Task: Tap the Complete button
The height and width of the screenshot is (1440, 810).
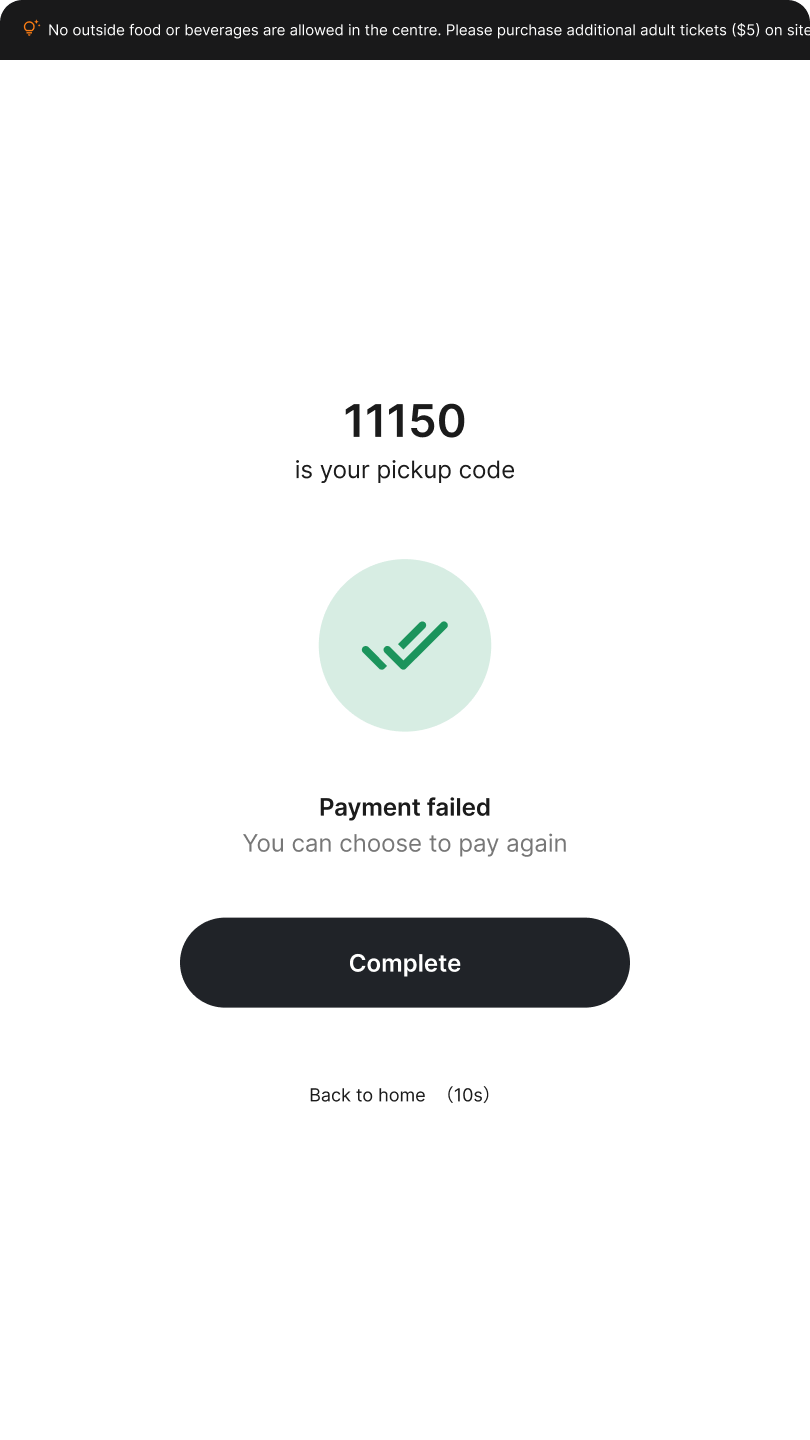Action: [405, 962]
